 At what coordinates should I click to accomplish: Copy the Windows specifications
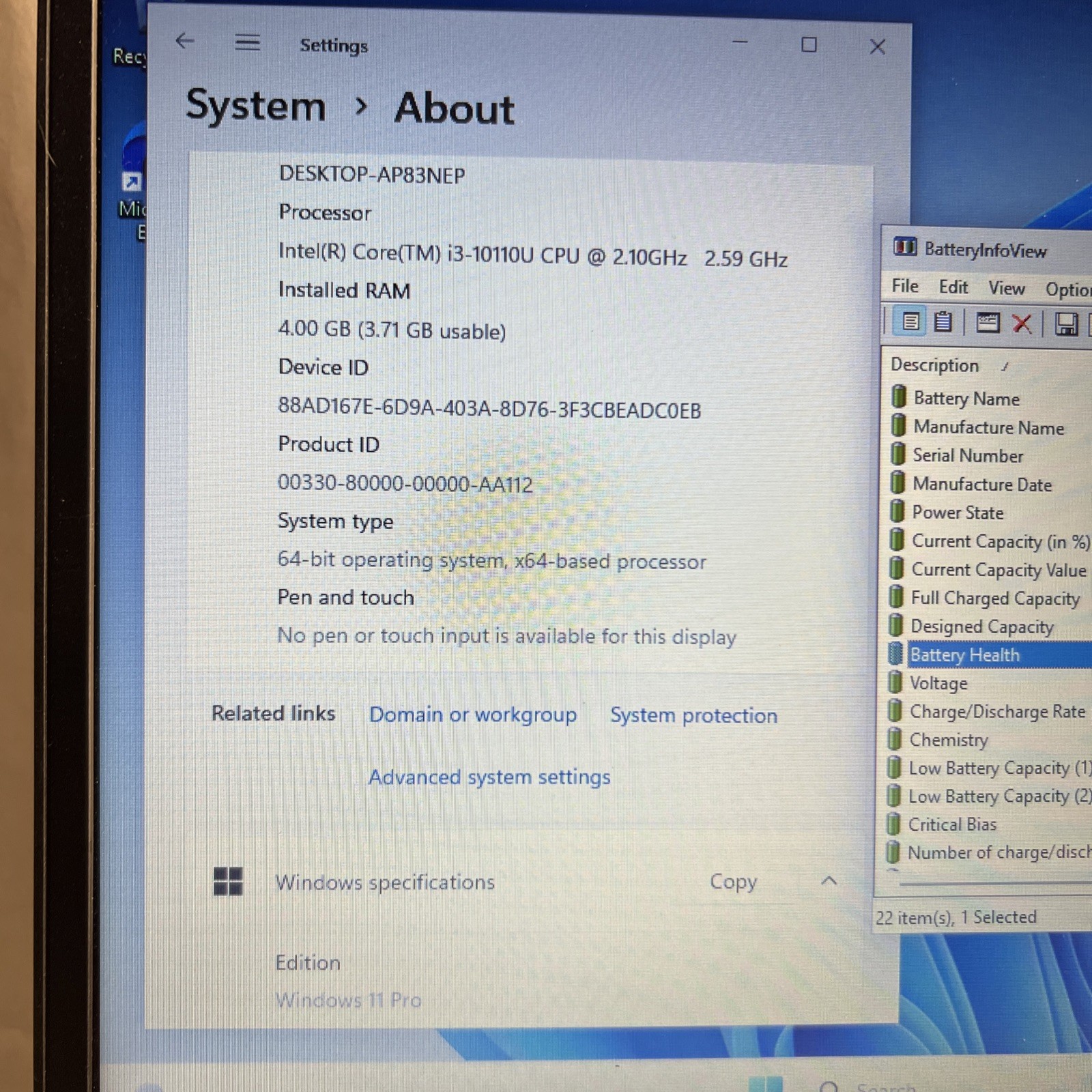click(x=733, y=881)
